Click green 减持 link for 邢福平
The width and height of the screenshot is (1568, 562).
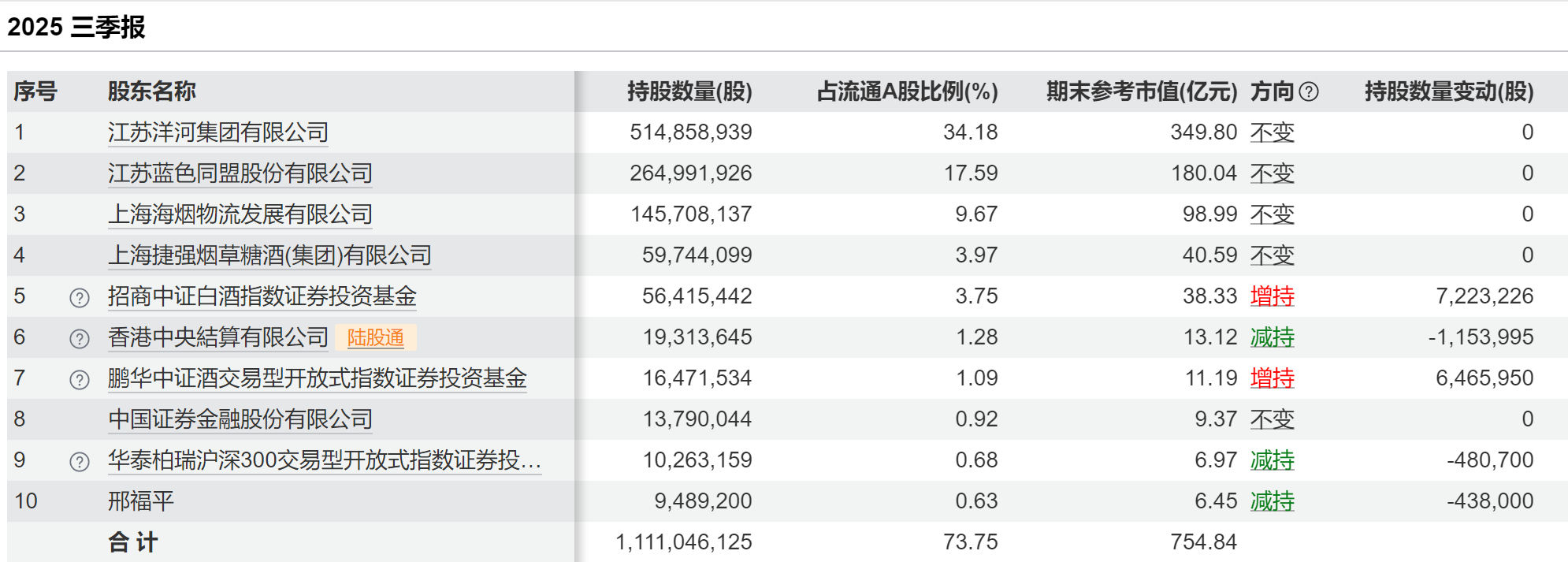[1272, 501]
